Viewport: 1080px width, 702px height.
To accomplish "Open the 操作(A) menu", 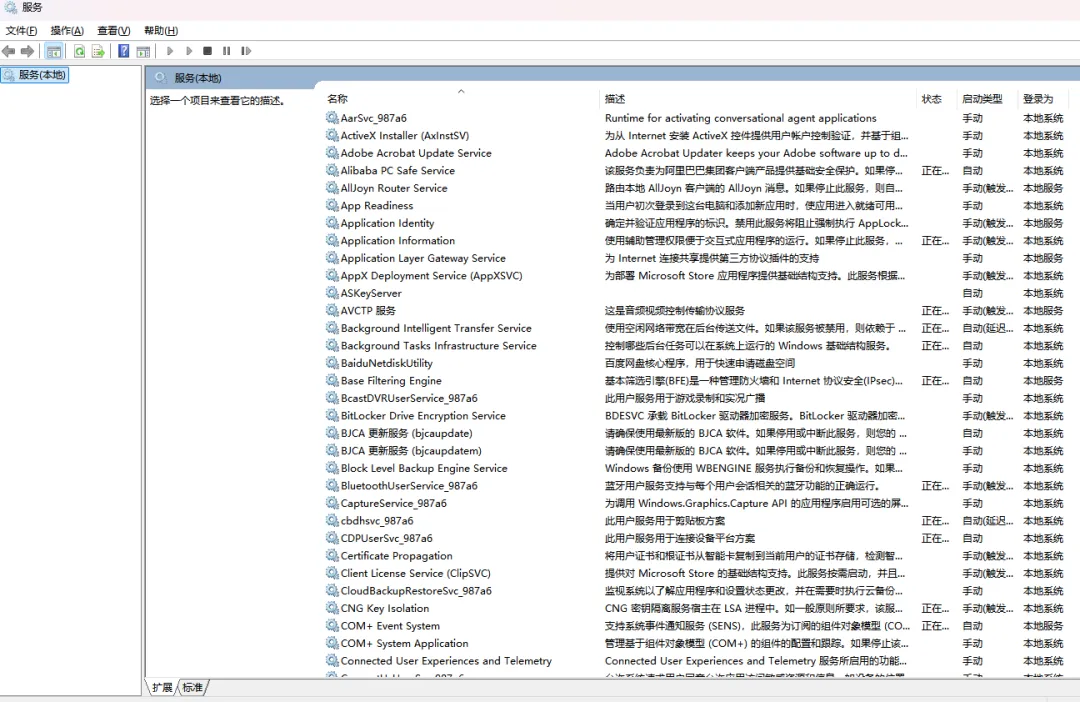I will 66,30.
